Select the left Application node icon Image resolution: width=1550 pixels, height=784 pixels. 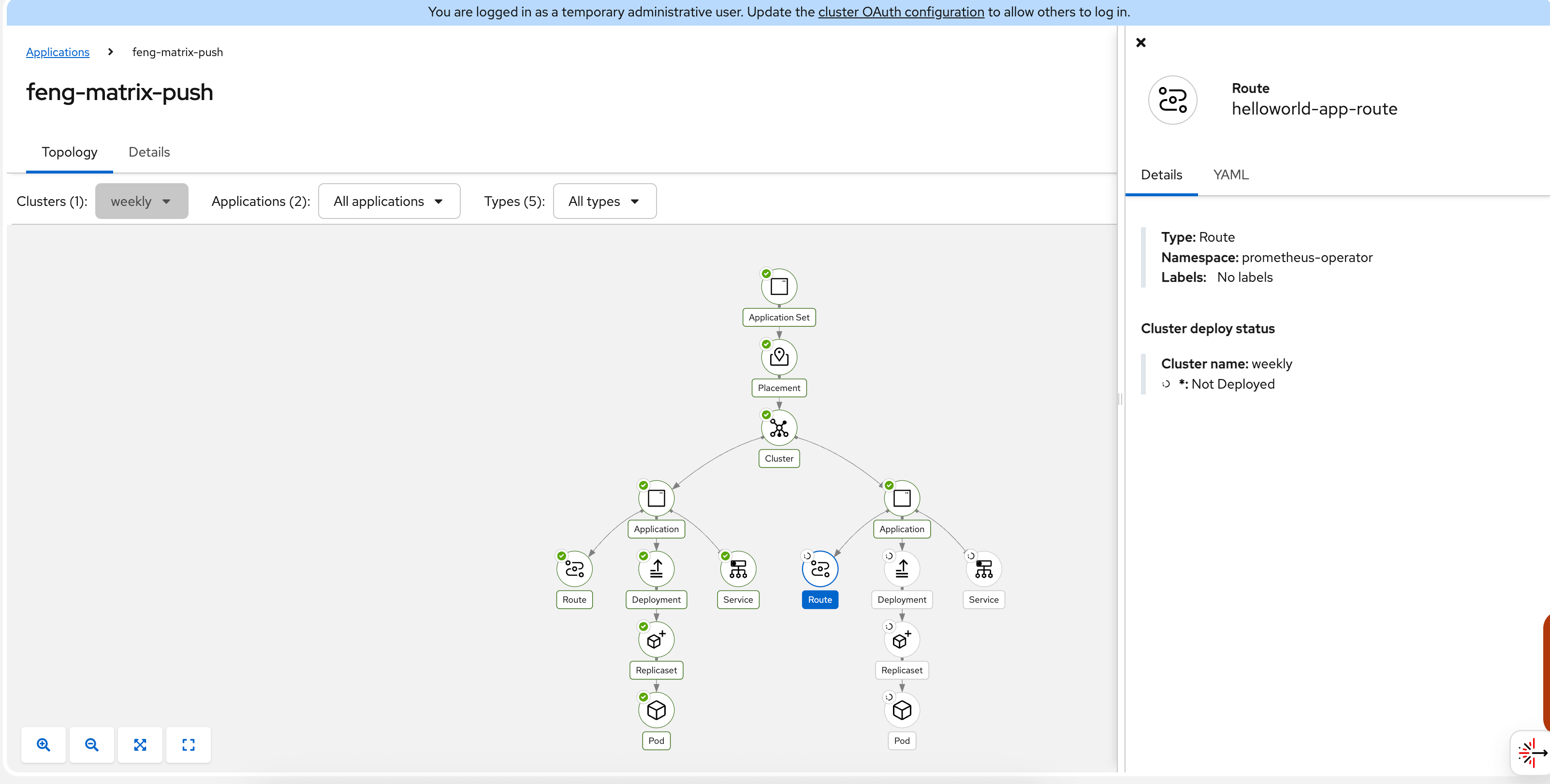click(x=656, y=498)
